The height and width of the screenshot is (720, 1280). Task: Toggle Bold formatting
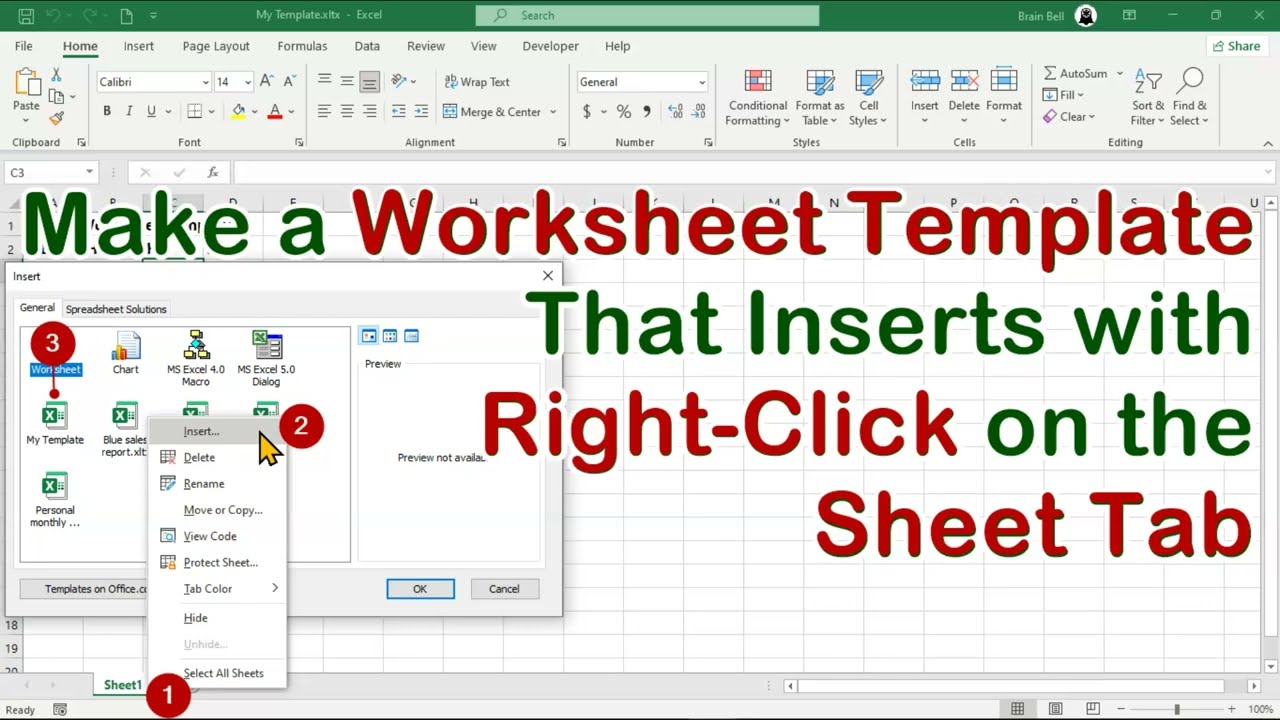coord(107,112)
